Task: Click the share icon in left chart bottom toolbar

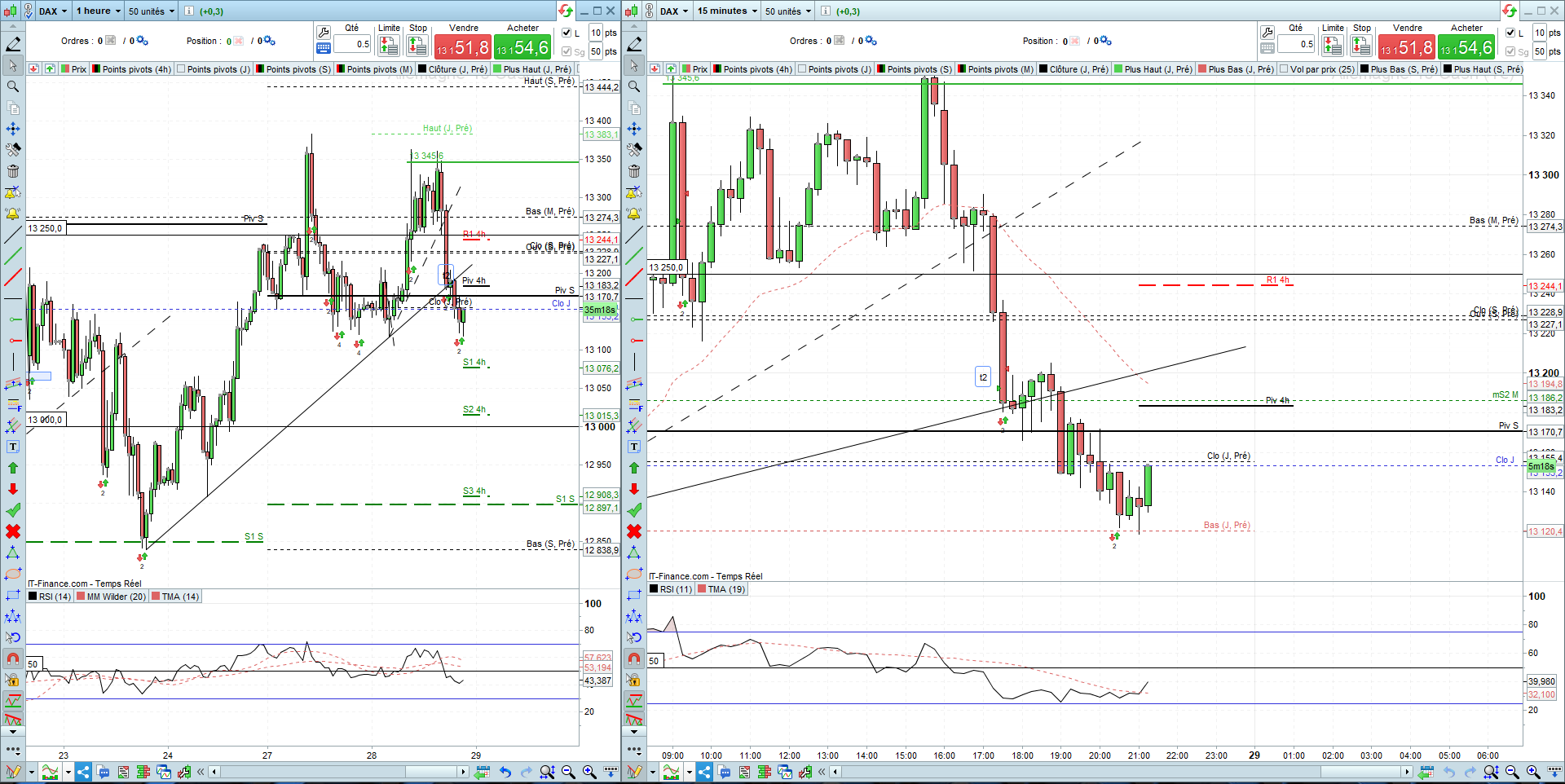Action: tap(82, 772)
